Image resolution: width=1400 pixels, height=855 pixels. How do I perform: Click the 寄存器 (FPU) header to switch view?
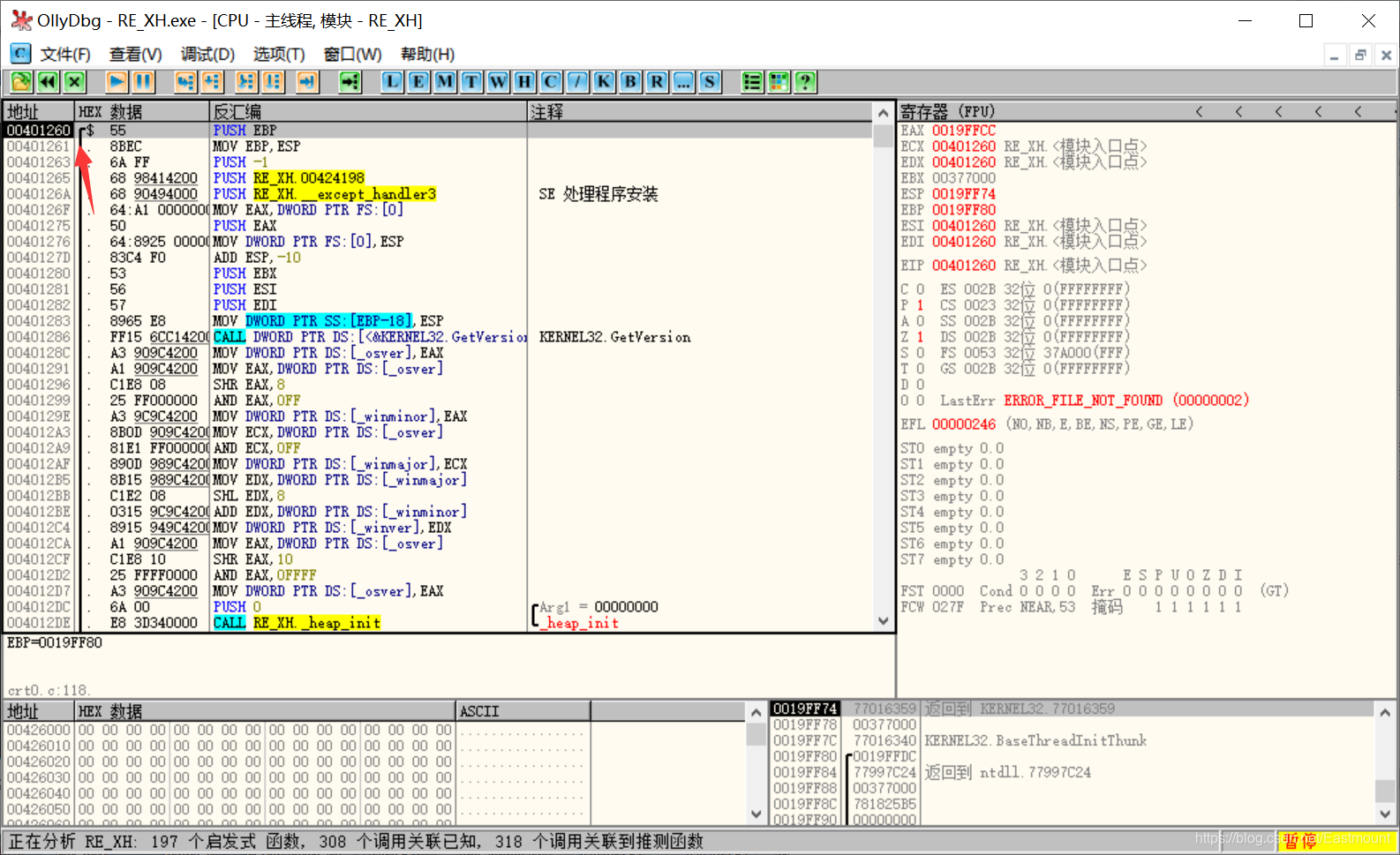pyautogui.click(x=947, y=112)
